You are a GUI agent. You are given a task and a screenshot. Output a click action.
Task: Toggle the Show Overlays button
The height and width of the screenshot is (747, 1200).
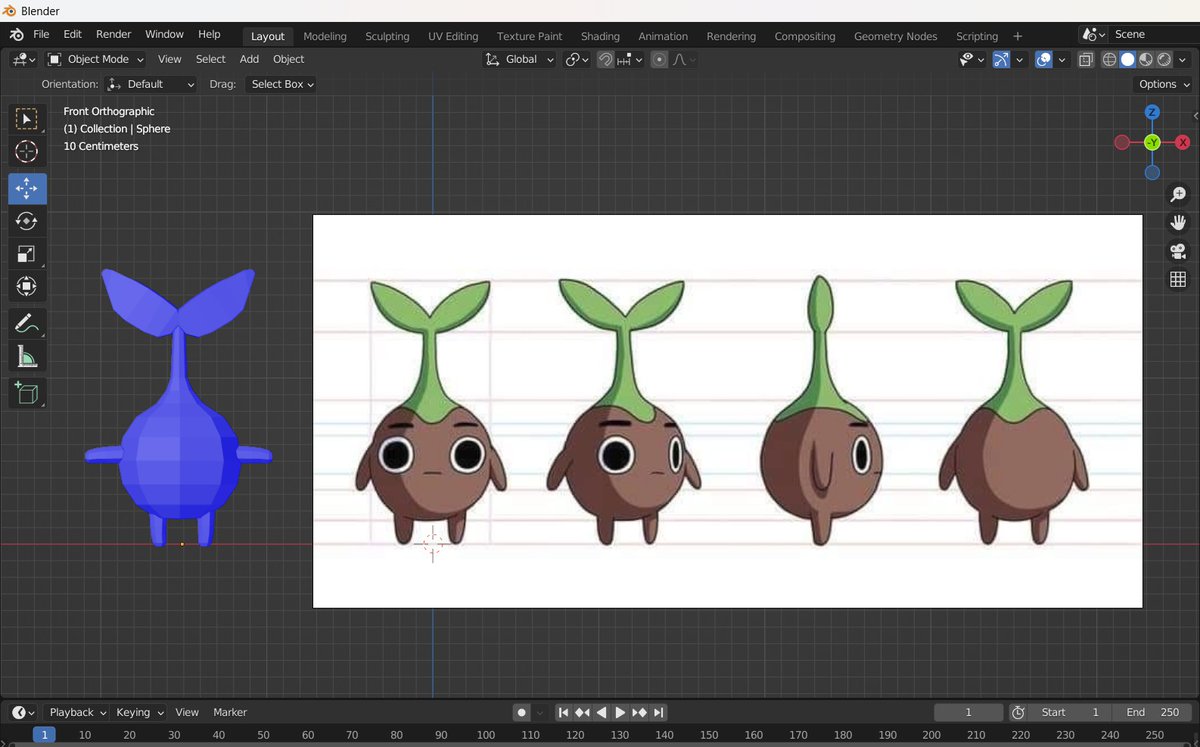[1043, 59]
